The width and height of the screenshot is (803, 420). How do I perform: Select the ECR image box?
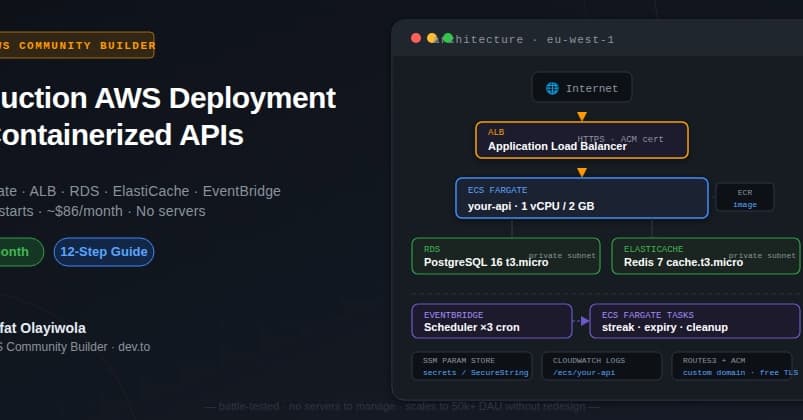745,198
